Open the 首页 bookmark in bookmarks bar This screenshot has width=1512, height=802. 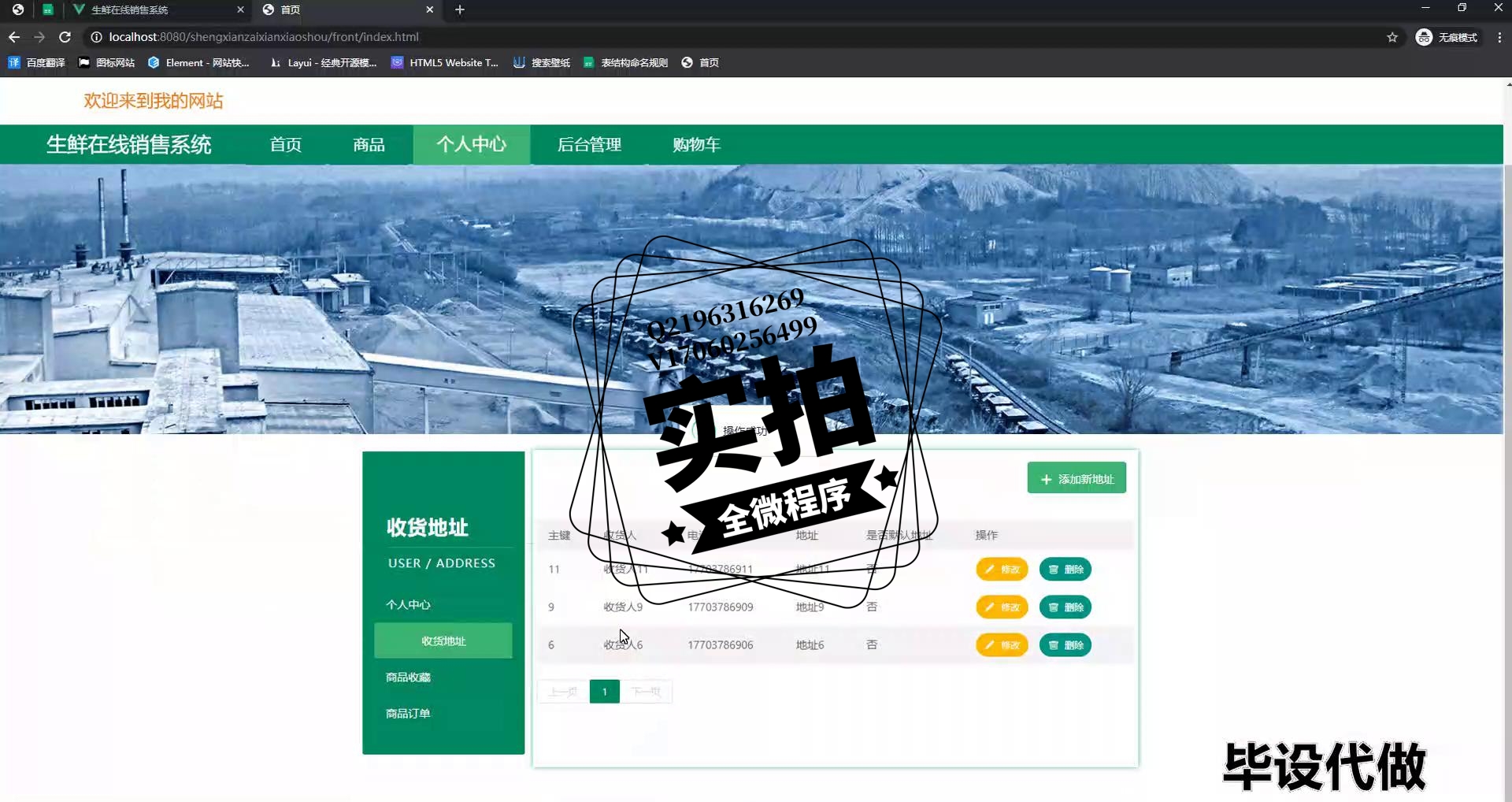pyautogui.click(x=700, y=62)
